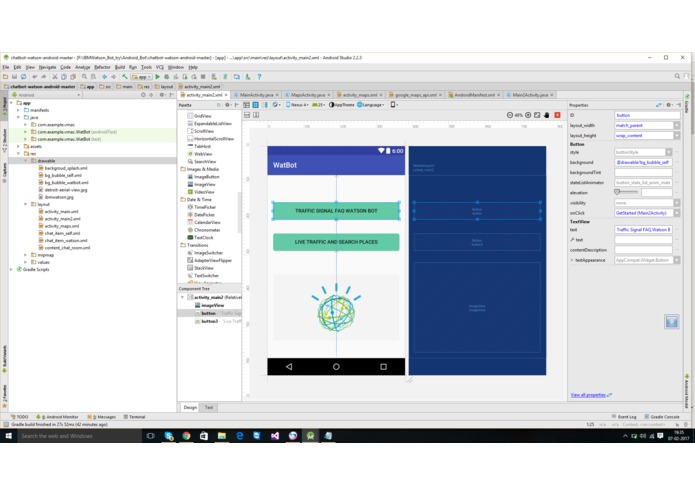Image resolution: width=695 pixels, height=494 pixels.
Task: Click the View all properties link
Action: [x=588, y=395]
